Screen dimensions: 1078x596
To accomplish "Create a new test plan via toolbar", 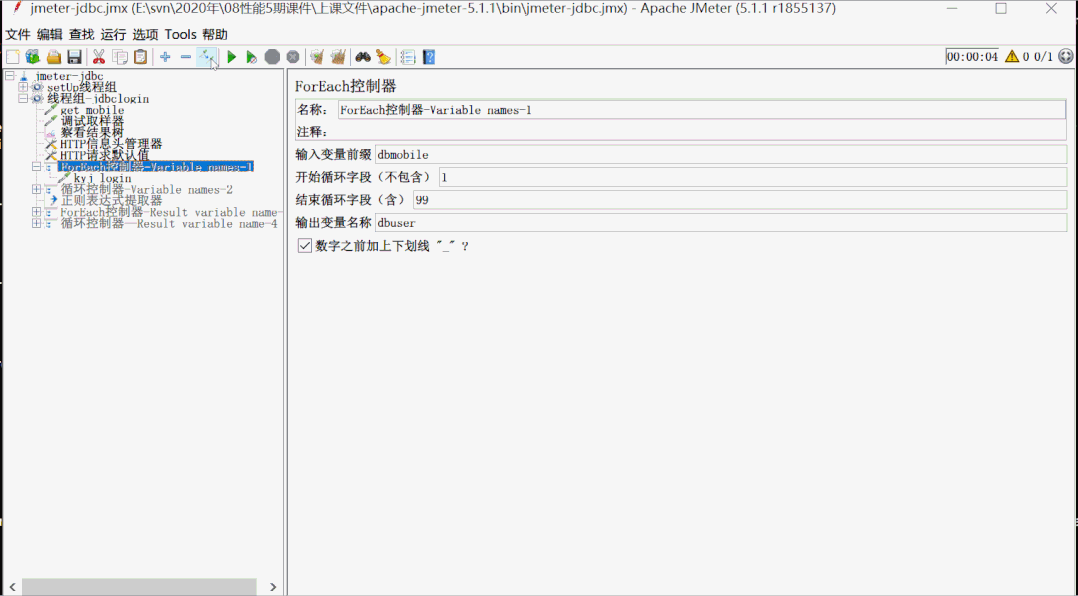I will pos(13,57).
